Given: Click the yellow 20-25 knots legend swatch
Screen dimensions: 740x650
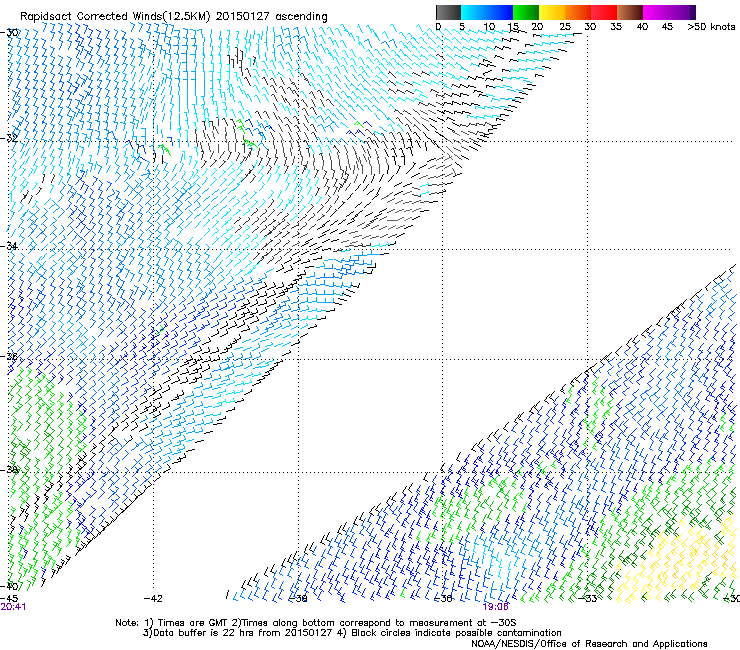Looking at the screenshot, I should [x=552, y=12].
